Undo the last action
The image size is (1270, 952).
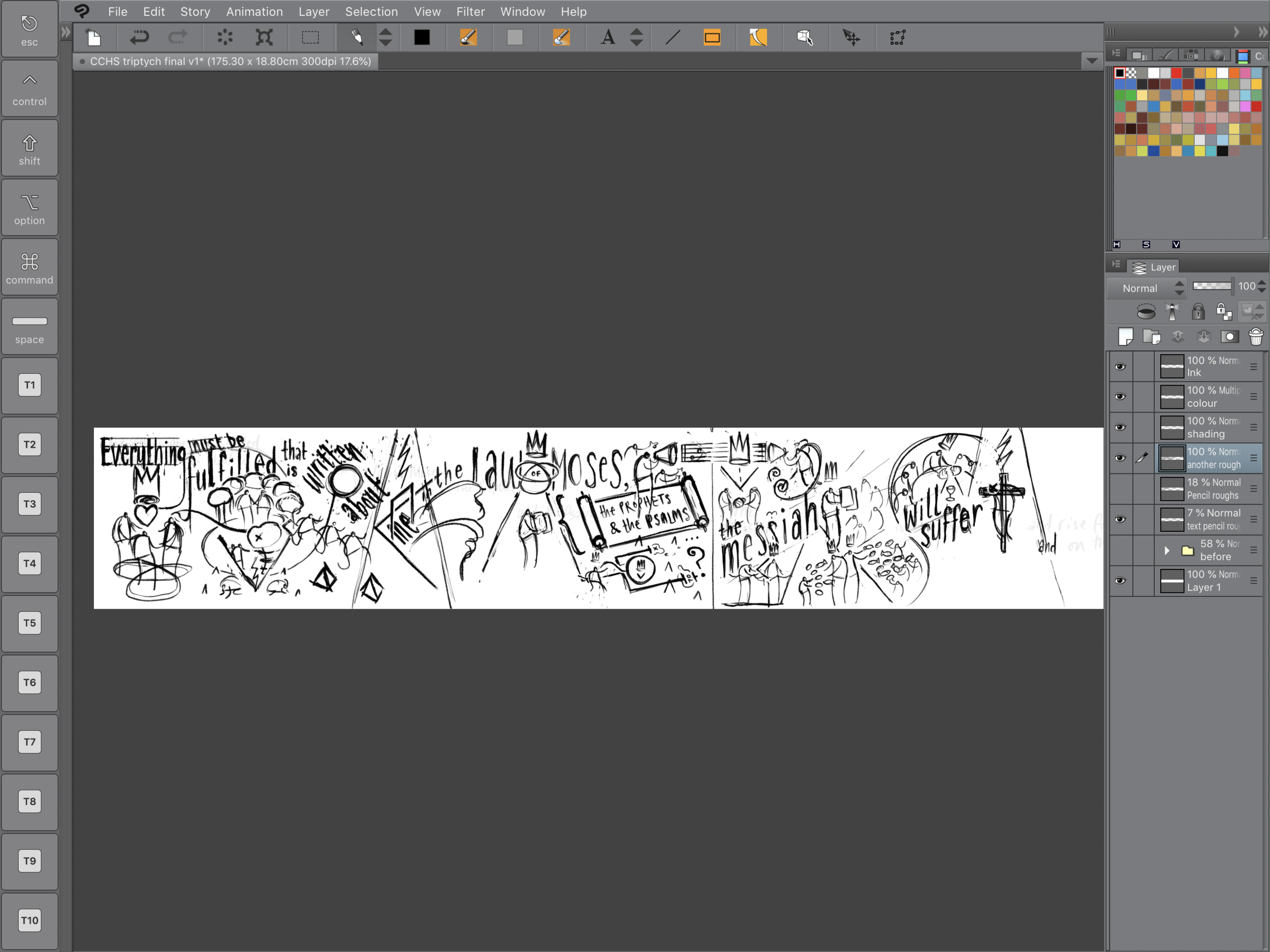click(139, 38)
